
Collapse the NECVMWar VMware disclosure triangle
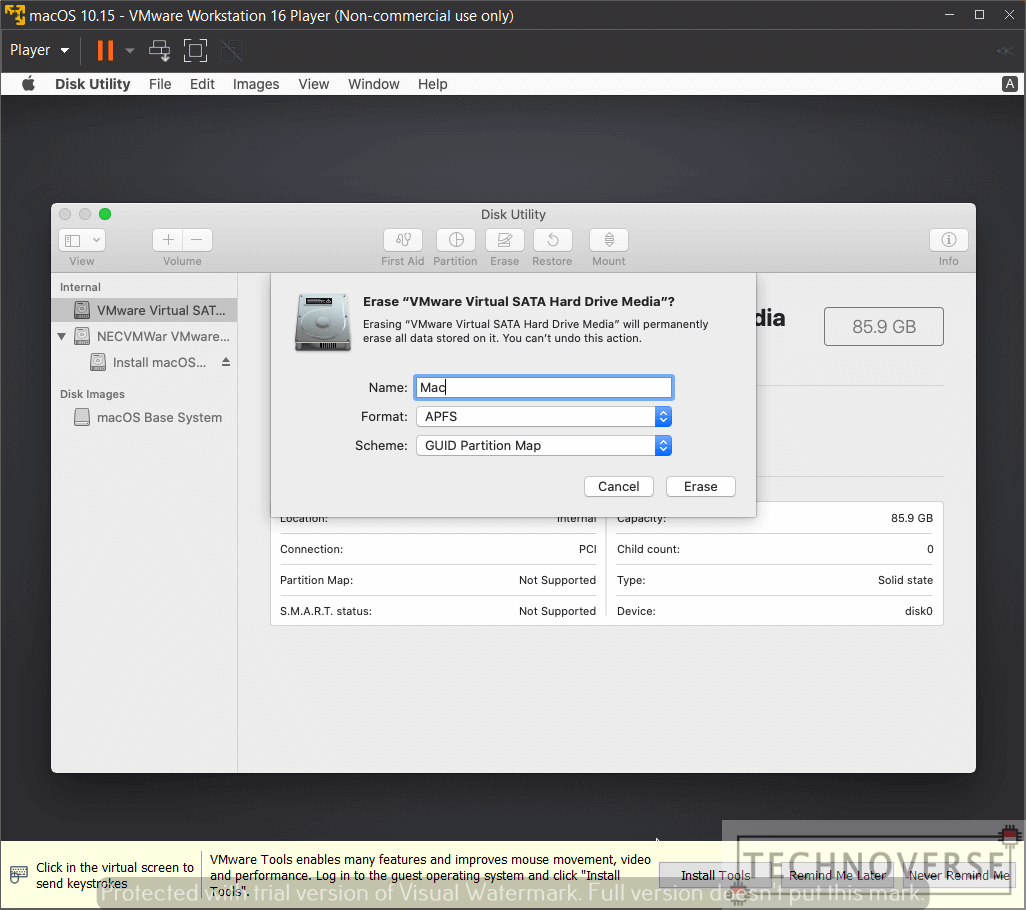62,336
